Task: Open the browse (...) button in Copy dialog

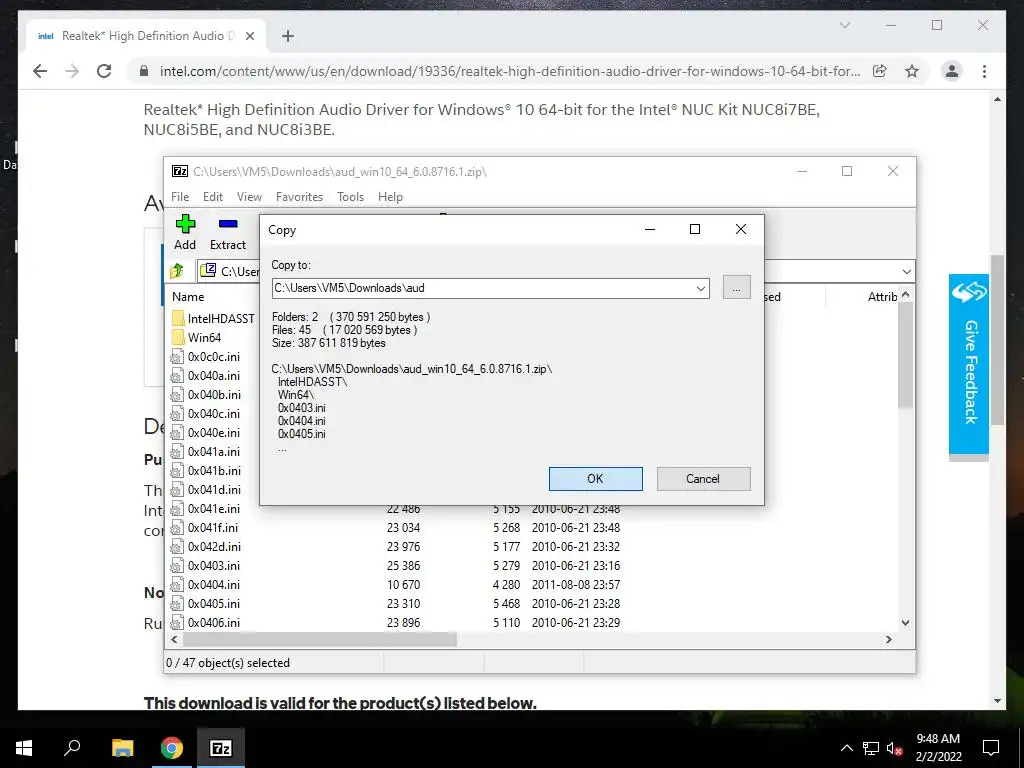Action: (736, 287)
